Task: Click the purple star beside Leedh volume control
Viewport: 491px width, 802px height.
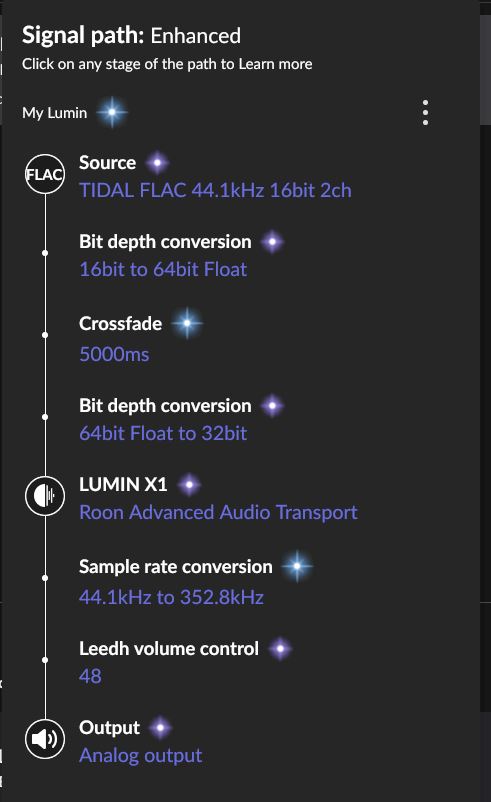Action: (x=280, y=649)
